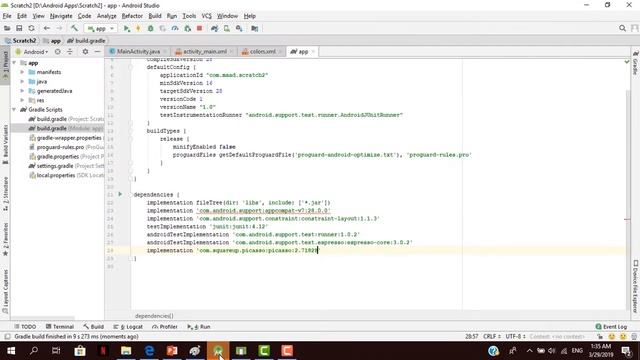Image resolution: width=640 pixels, height=360 pixels.
Task: Expand the java folder
Action: click(22, 82)
